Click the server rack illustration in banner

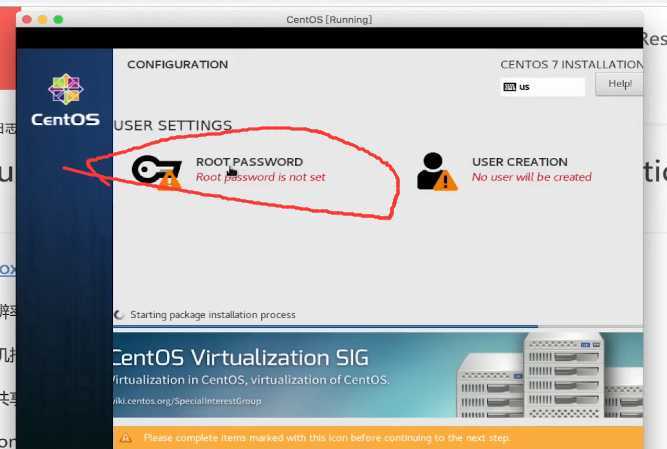tap(549, 375)
